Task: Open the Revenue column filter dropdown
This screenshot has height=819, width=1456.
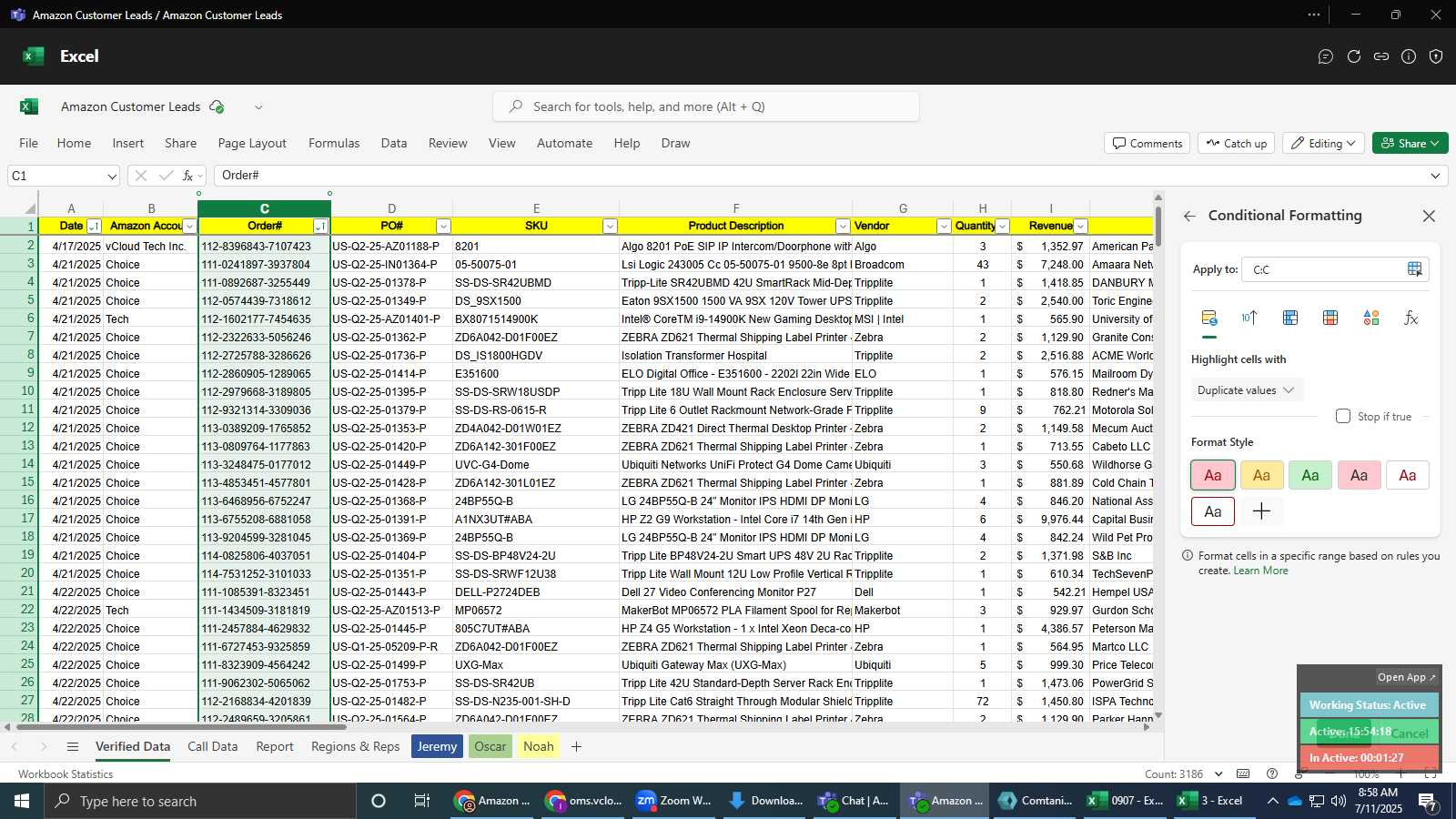Action: (x=1080, y=227)
